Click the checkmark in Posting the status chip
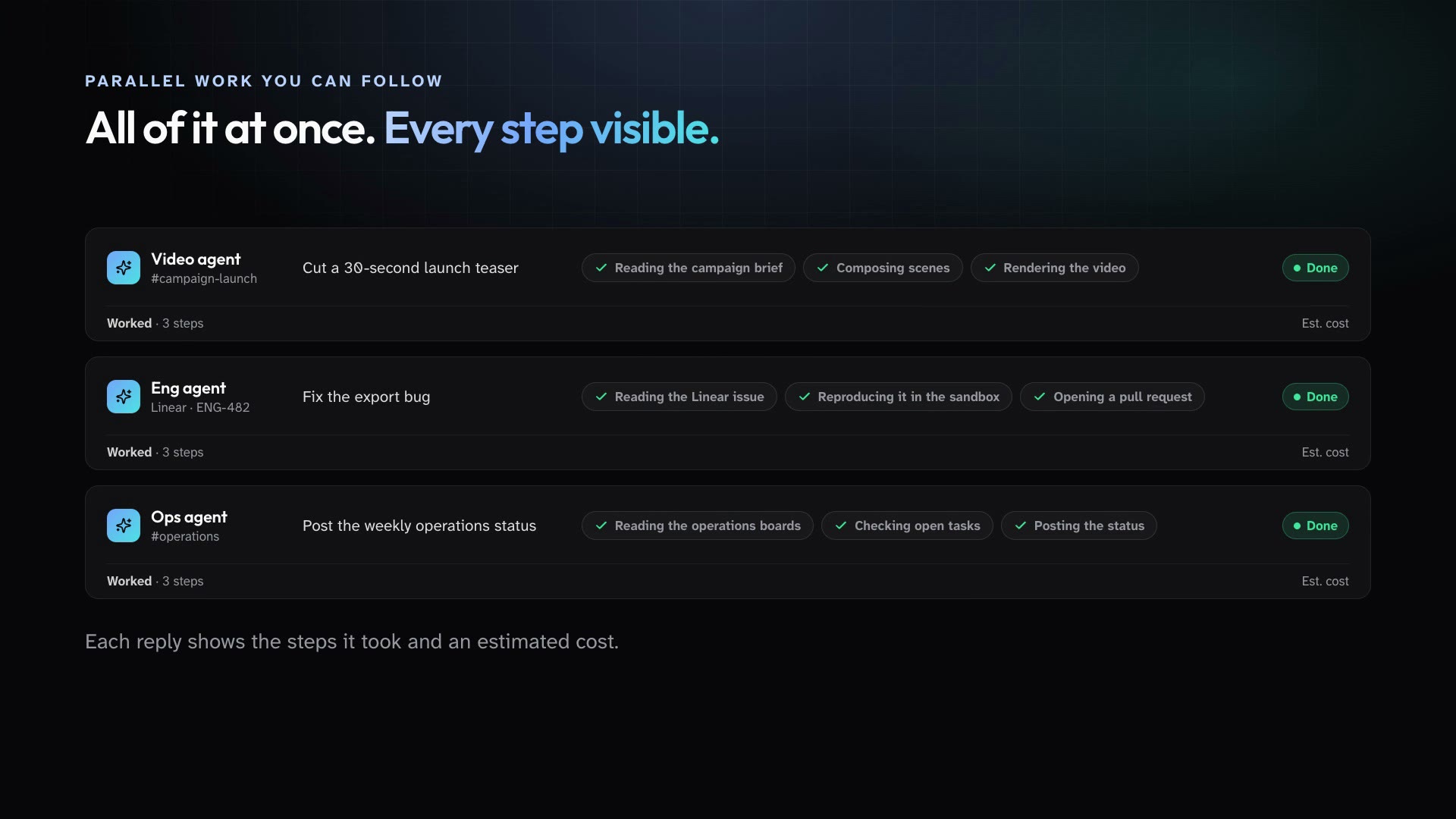The image size is (1456, 819). pos(1021,526)
